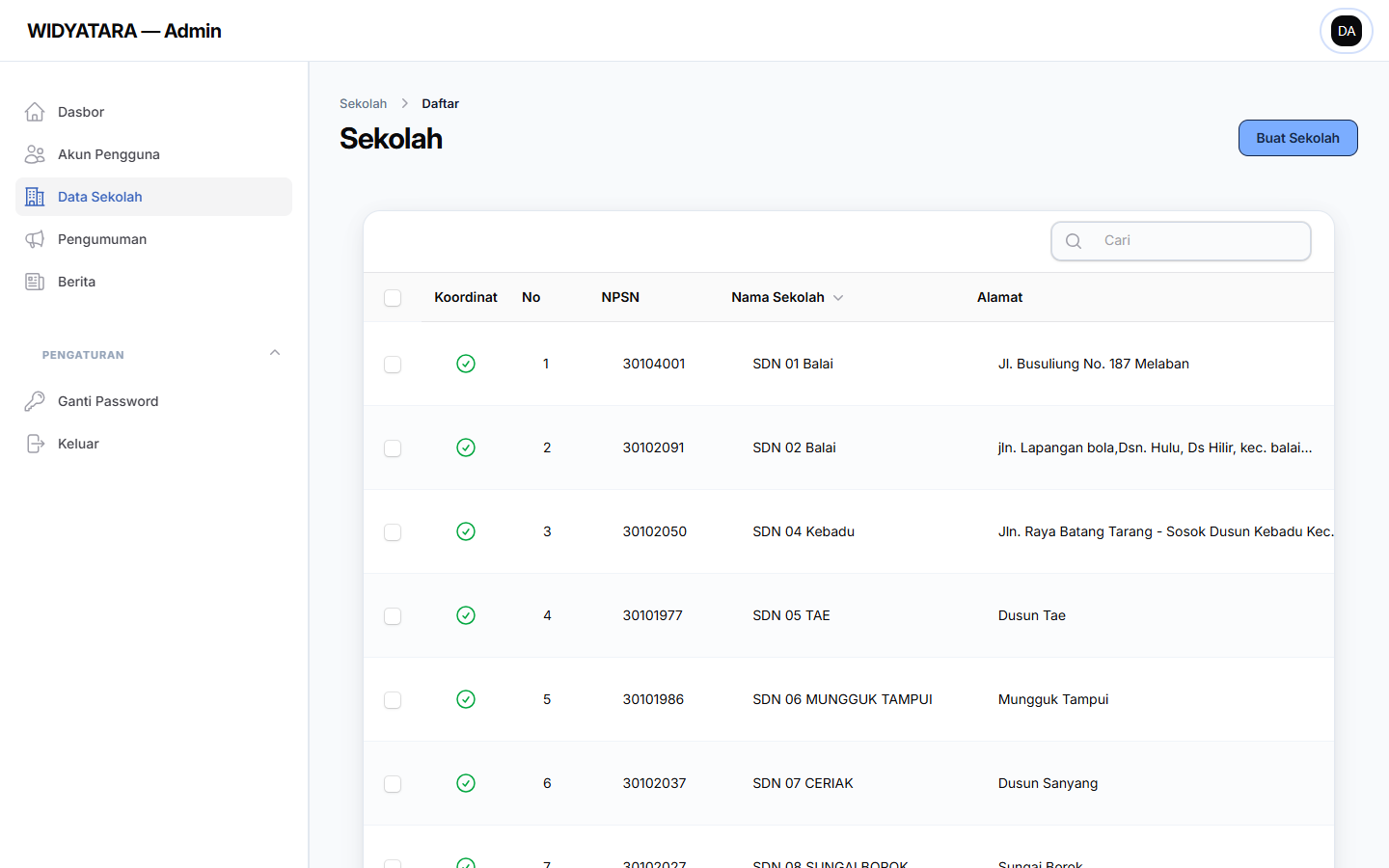Click the Berita newspaper icon
Screen dimensions: 1389x868
(x=35, y=282)
